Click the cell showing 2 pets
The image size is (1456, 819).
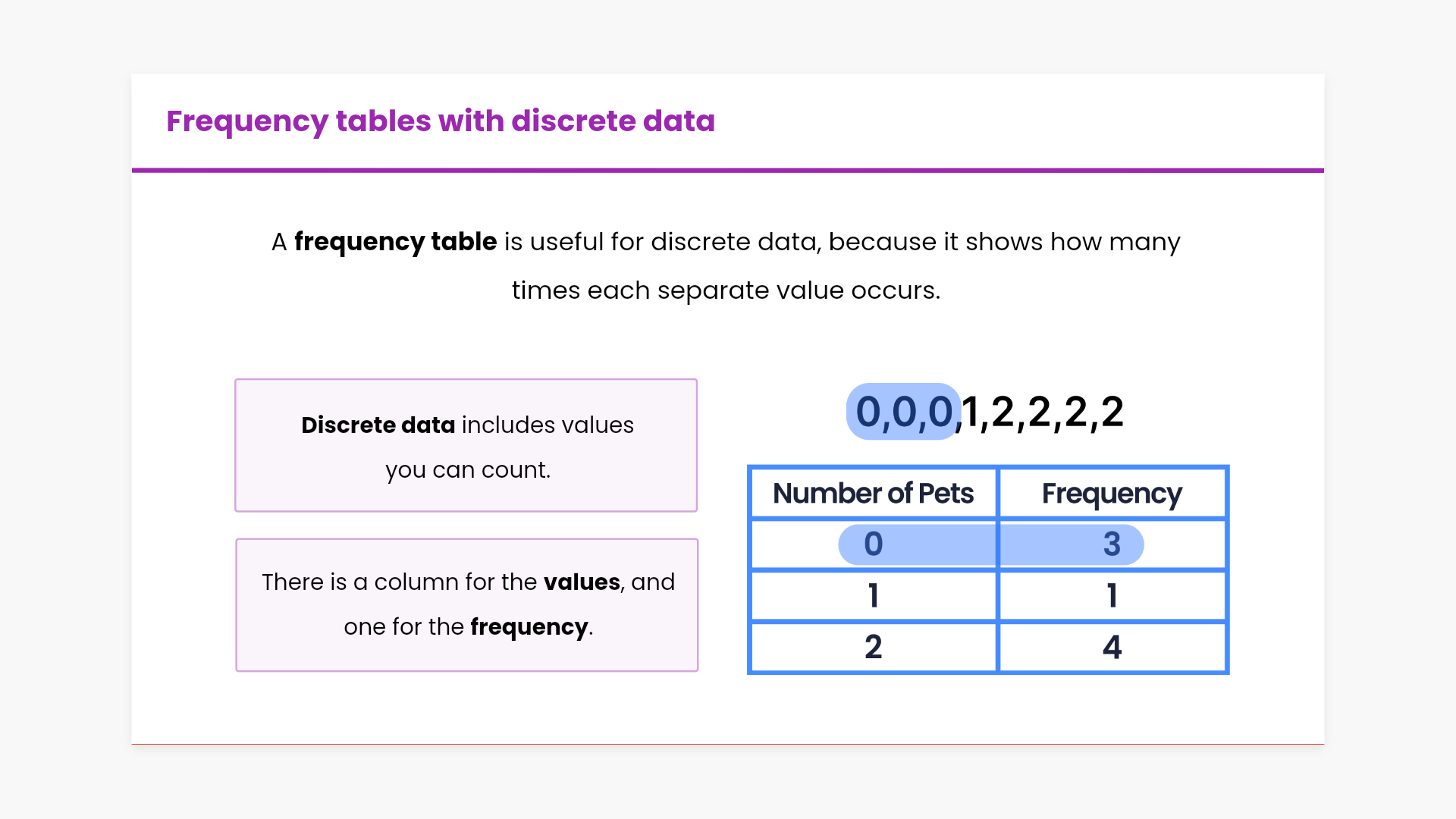pos(873,647)
